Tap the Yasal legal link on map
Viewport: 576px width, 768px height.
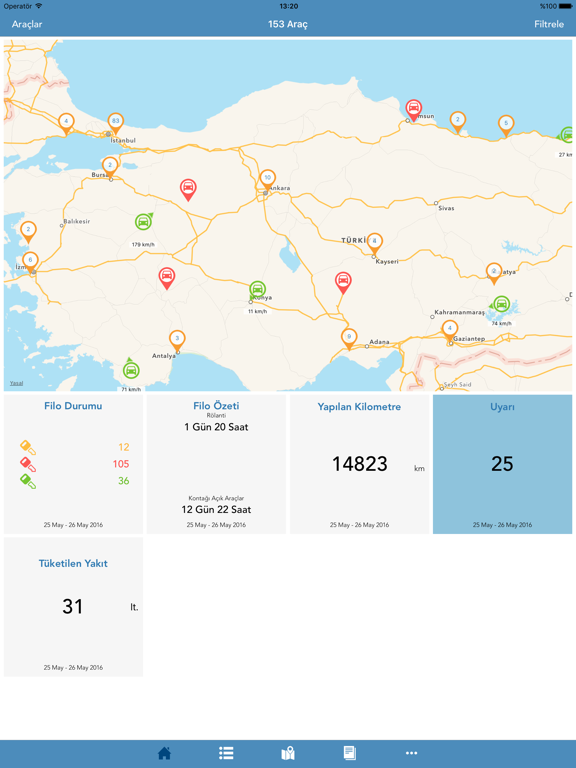(x=16, y=383)
